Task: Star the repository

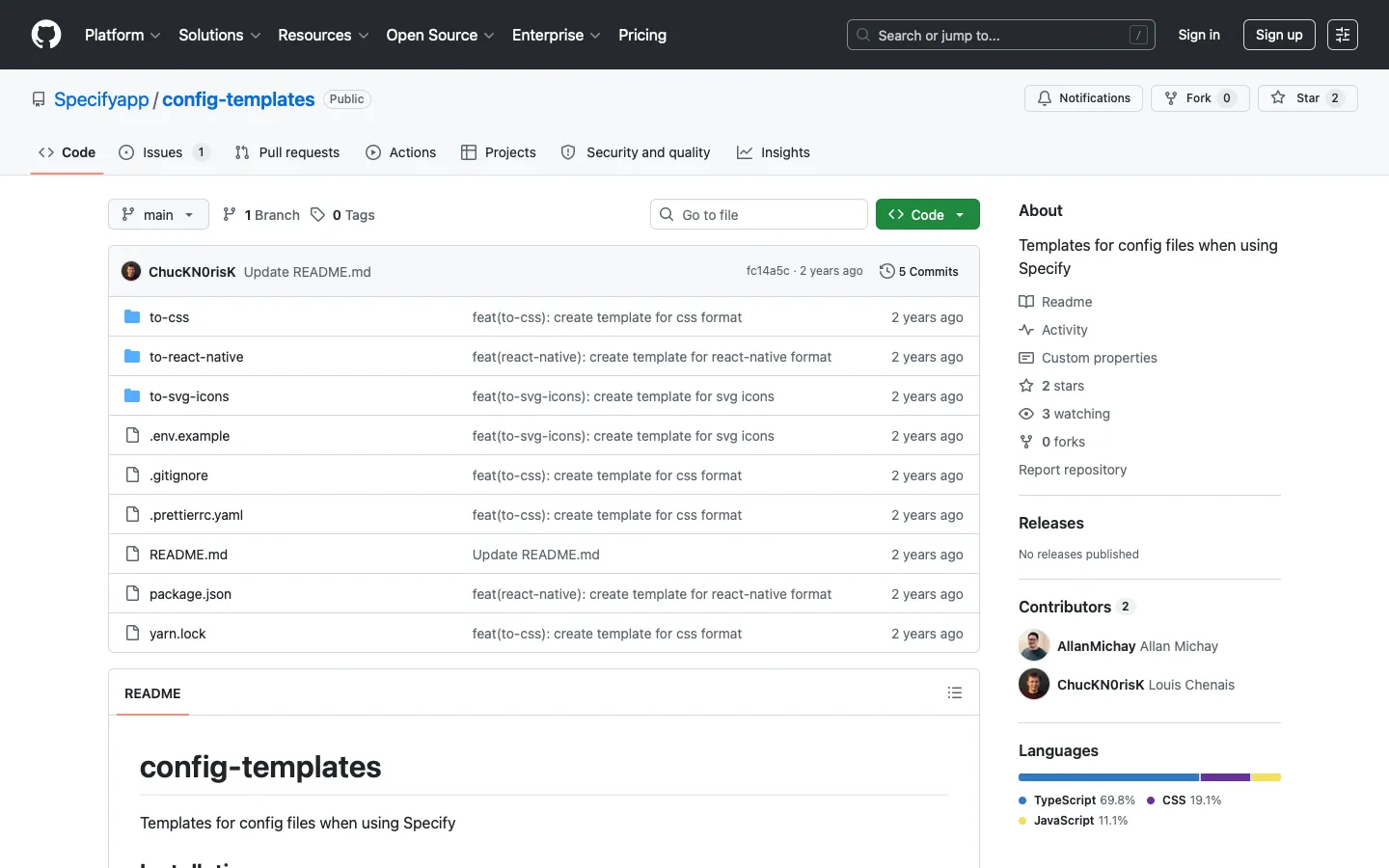Action: tap(1307, 98)
